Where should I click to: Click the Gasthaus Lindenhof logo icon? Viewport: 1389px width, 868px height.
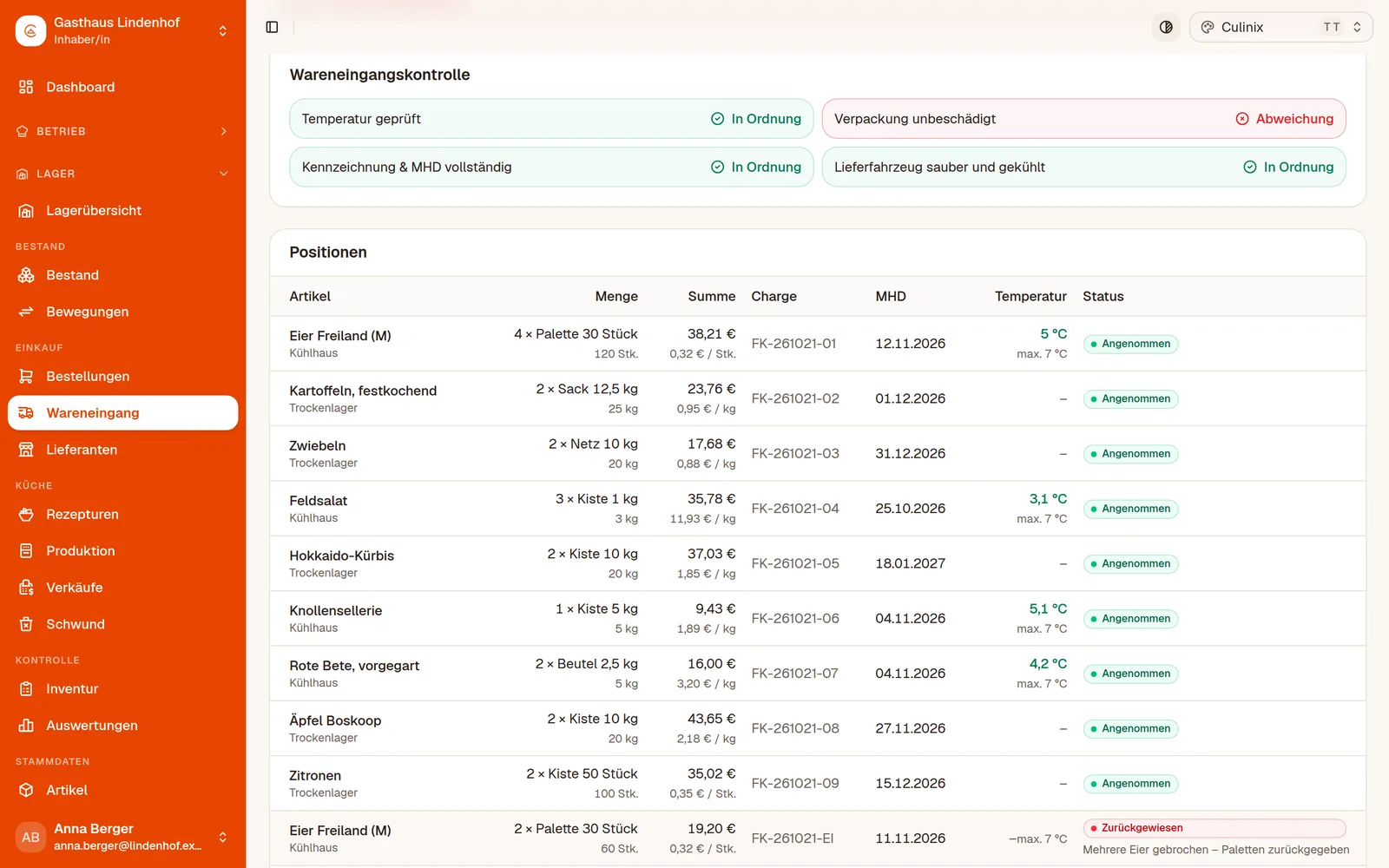(30, 30)
